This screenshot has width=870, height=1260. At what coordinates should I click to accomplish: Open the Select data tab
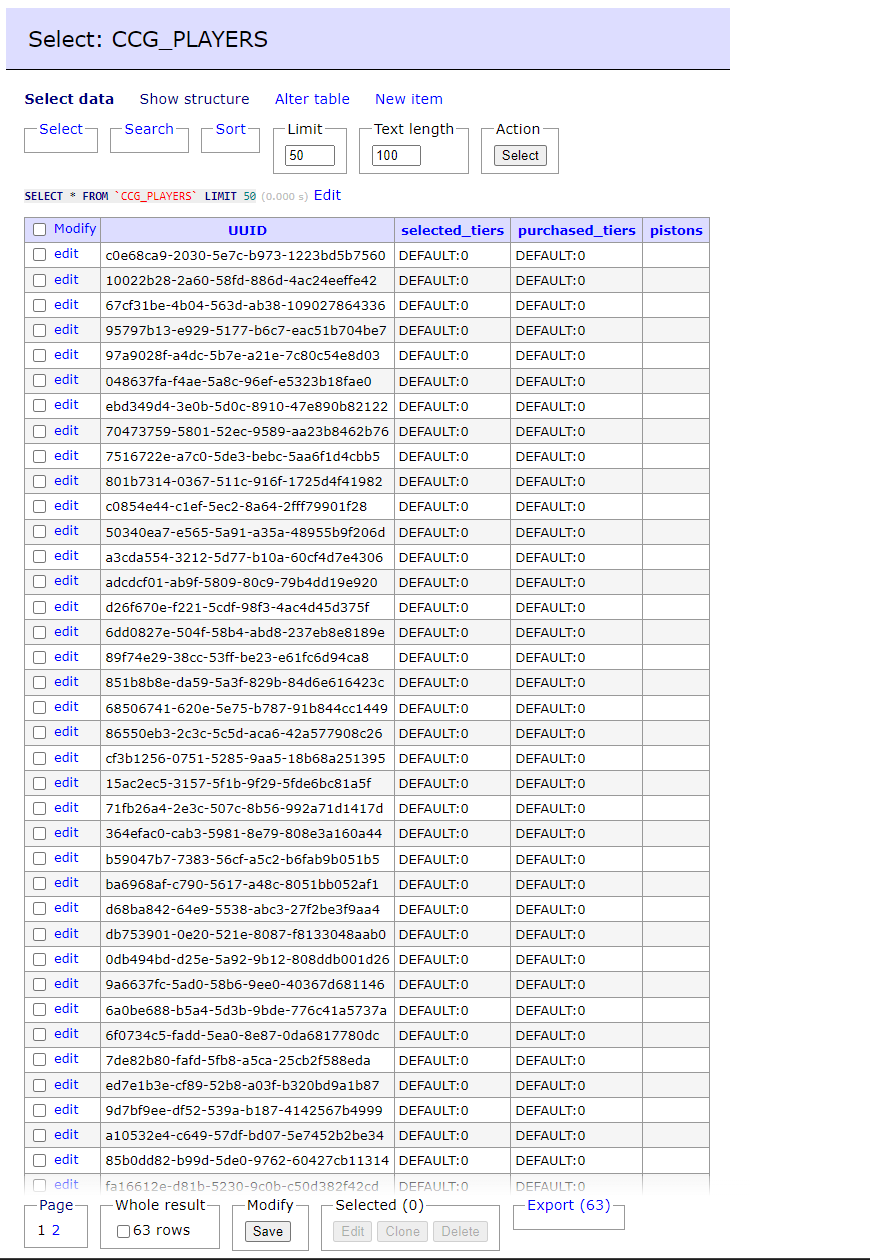click(x=69, y=99)
